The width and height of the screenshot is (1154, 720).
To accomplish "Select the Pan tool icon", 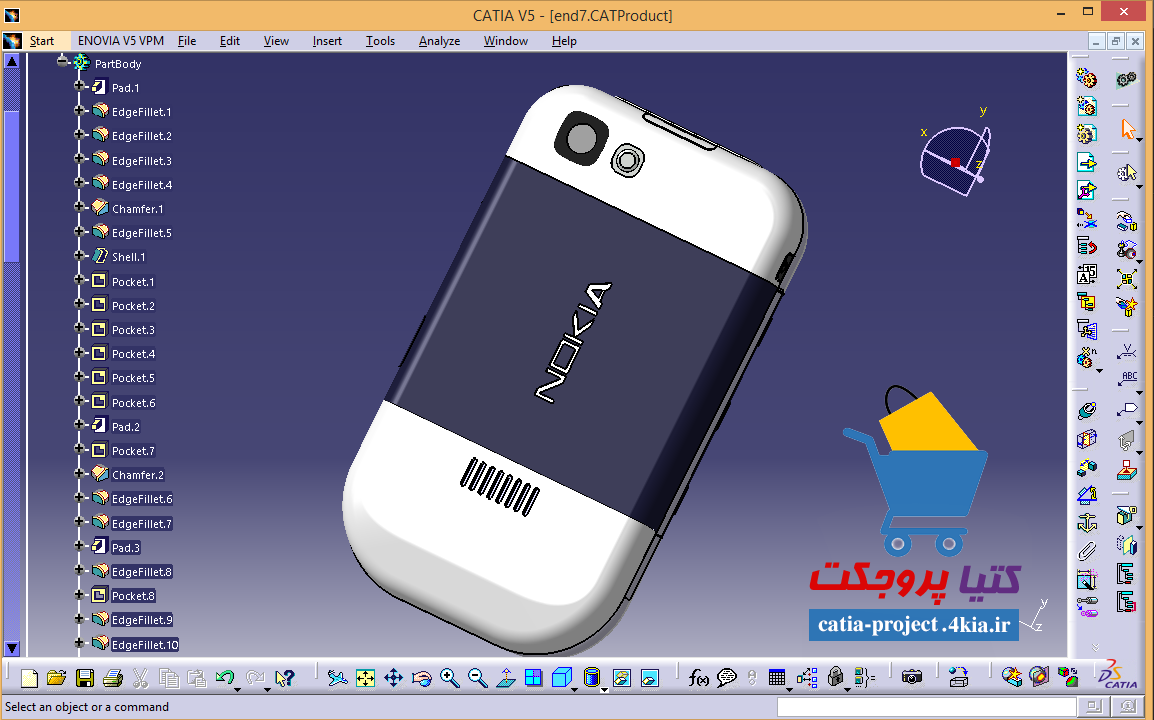I will pyautogui.click(x=394, y=678).
